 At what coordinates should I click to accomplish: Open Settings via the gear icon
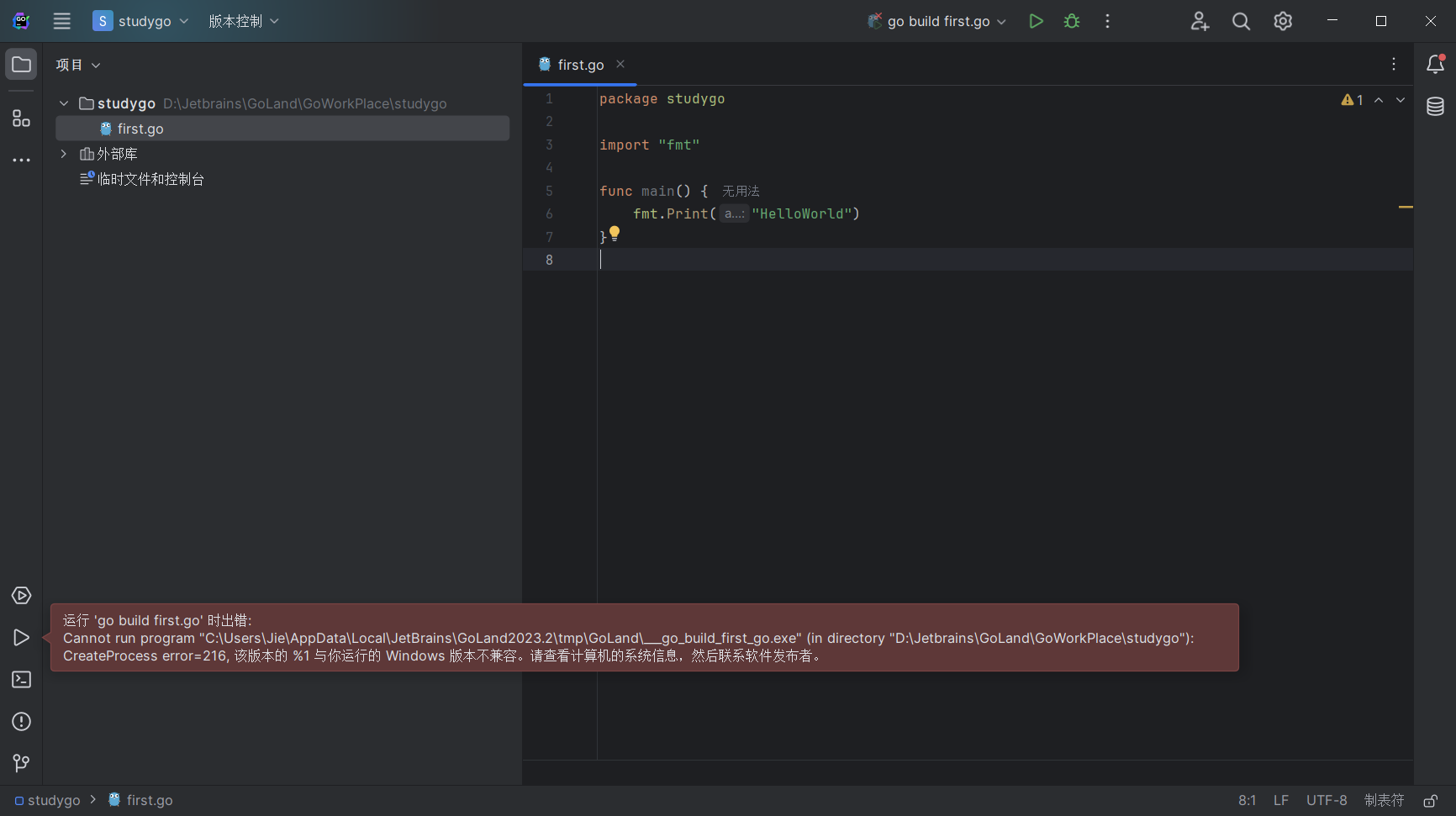point(1282,21)
